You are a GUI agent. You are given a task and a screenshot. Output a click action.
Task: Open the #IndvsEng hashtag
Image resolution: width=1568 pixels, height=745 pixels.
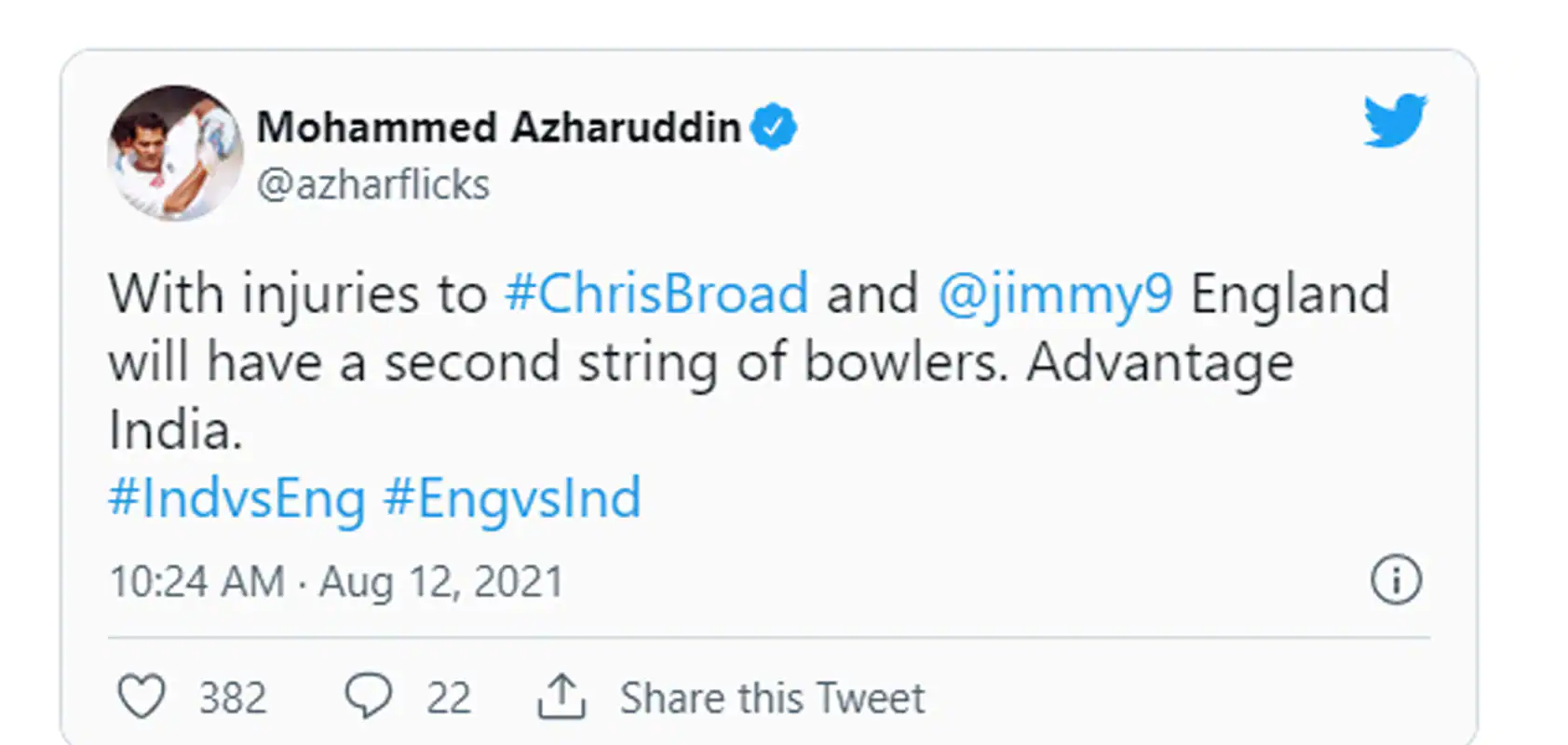(237, 498)
